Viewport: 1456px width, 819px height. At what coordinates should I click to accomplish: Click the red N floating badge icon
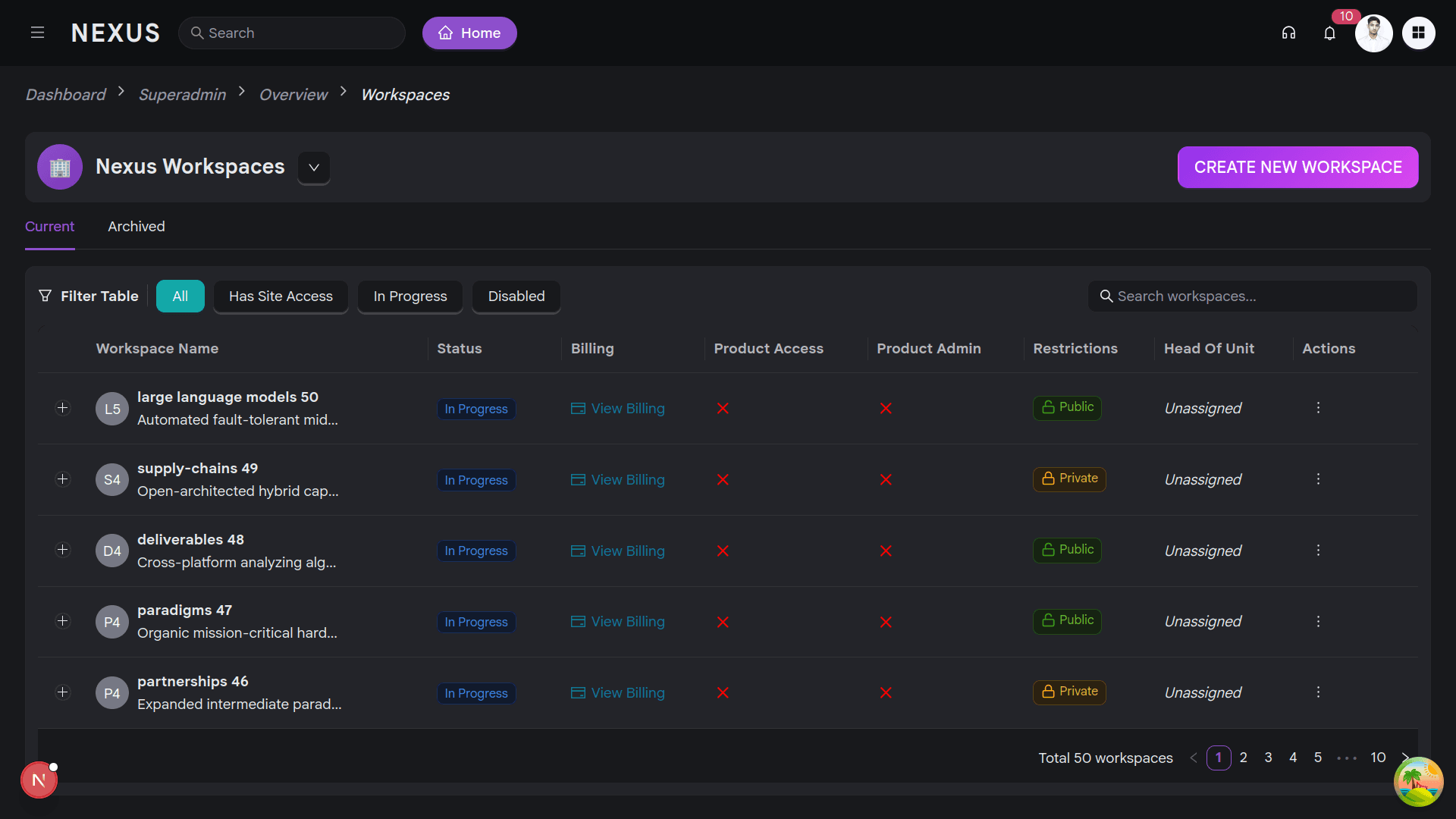tap(39, 780)
